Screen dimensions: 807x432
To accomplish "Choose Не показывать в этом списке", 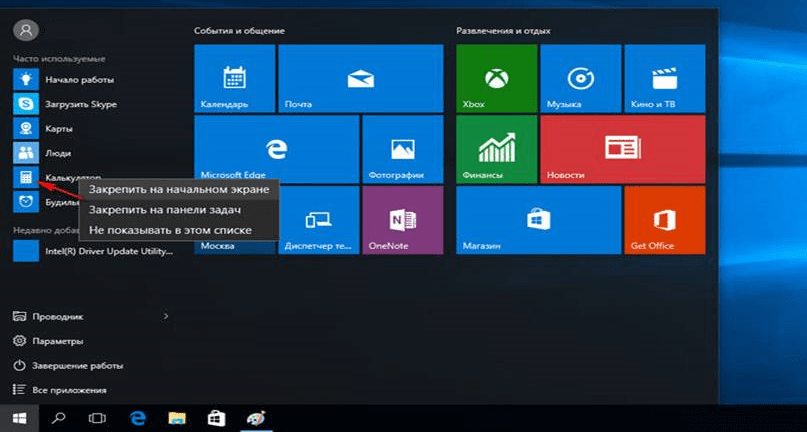I will [x=170, y=230].
